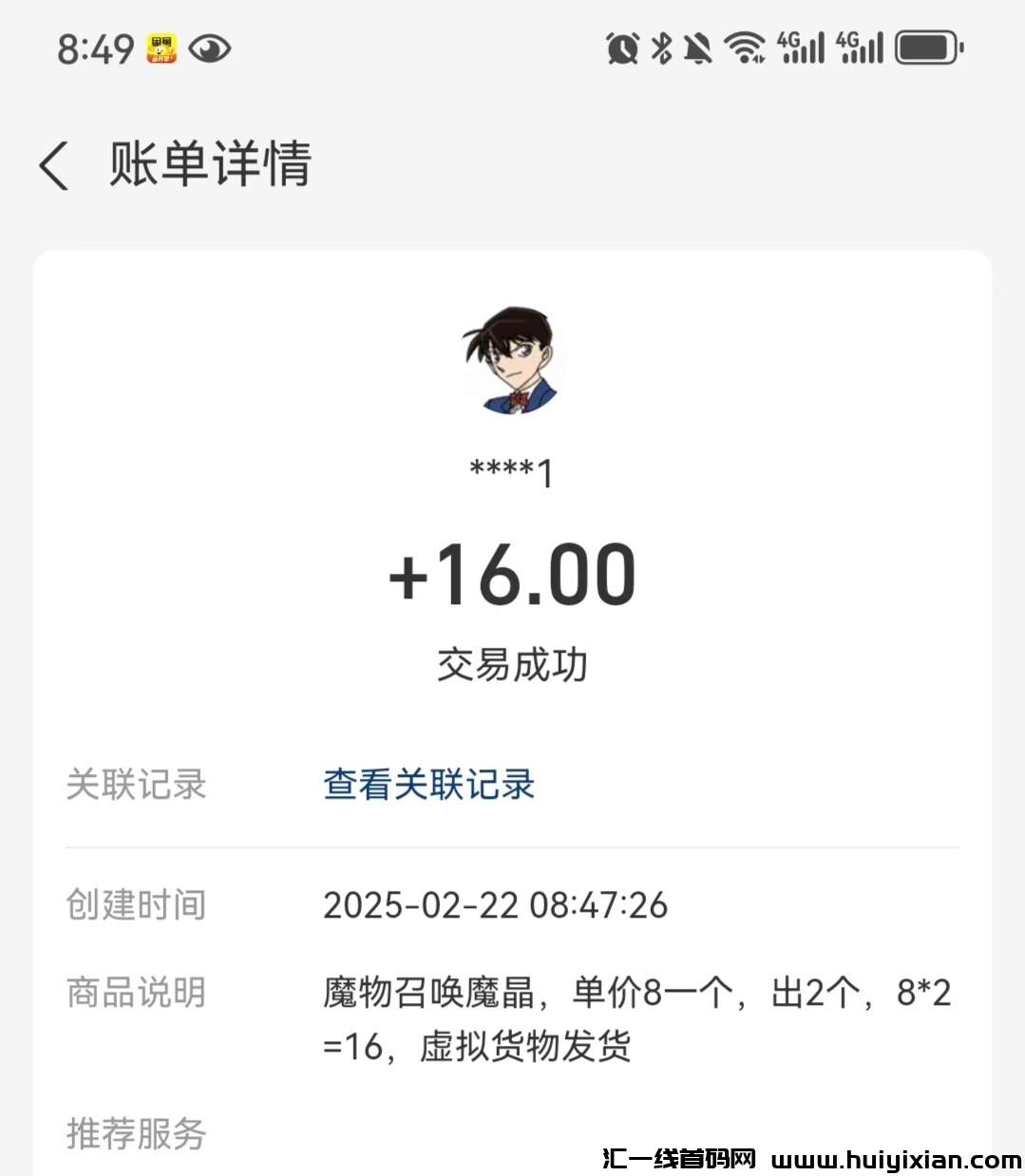1025x1176 pixels.
Task: Select the 创建时间 timestamp value
Action: [495, 905]
